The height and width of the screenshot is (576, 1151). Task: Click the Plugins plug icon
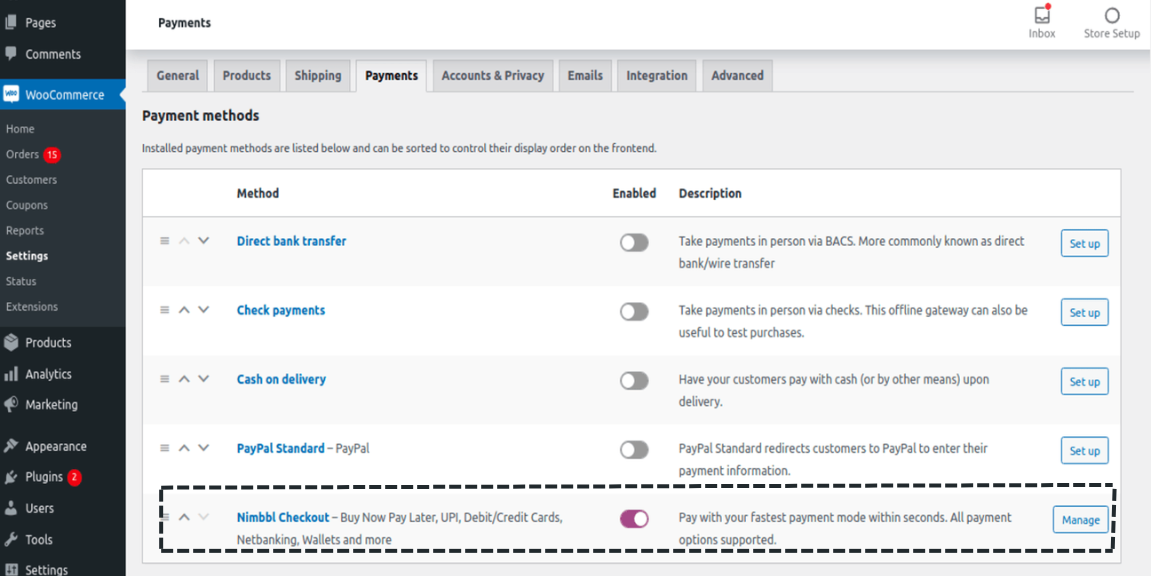pos(10,477)
